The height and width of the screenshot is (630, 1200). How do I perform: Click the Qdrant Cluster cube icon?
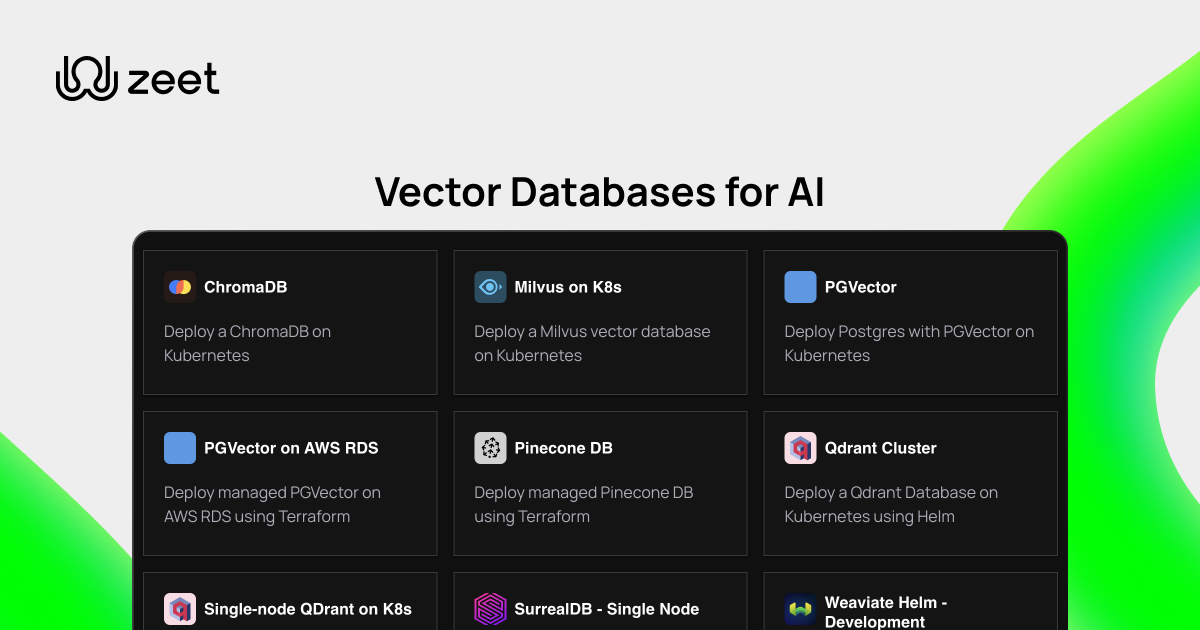800,448
